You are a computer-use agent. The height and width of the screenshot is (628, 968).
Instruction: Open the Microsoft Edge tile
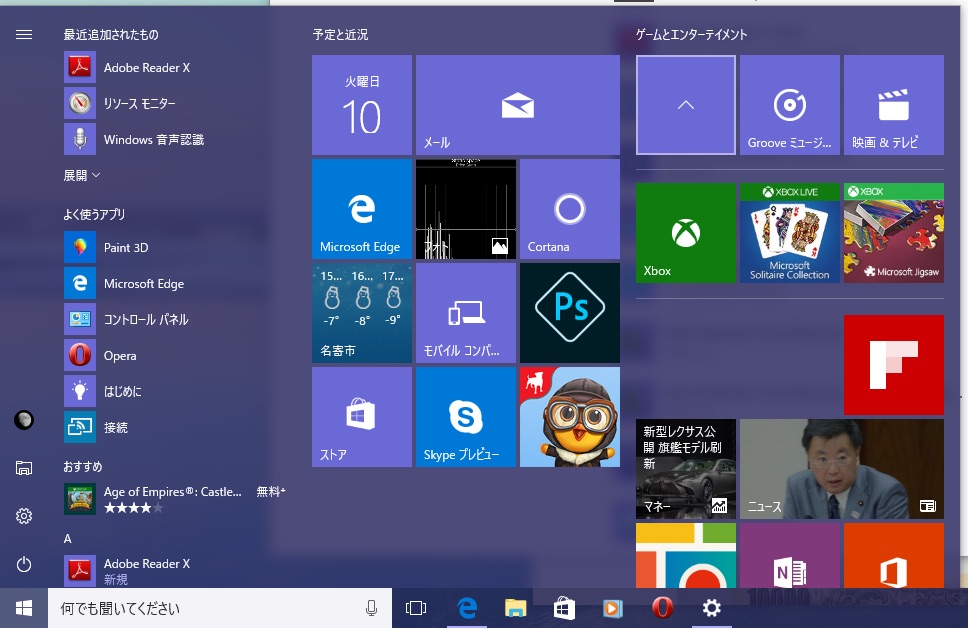click(x=362, y=209)
